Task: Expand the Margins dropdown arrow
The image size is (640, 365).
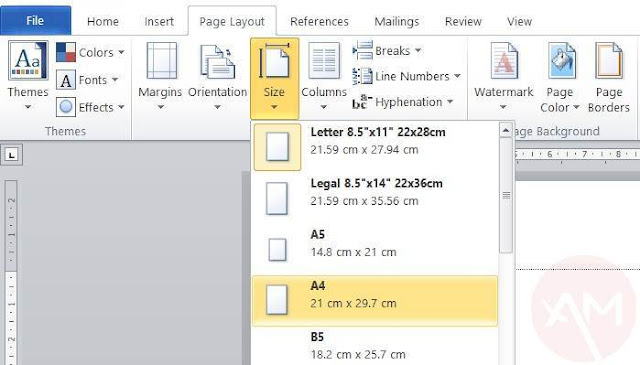Action: (160, 107)
